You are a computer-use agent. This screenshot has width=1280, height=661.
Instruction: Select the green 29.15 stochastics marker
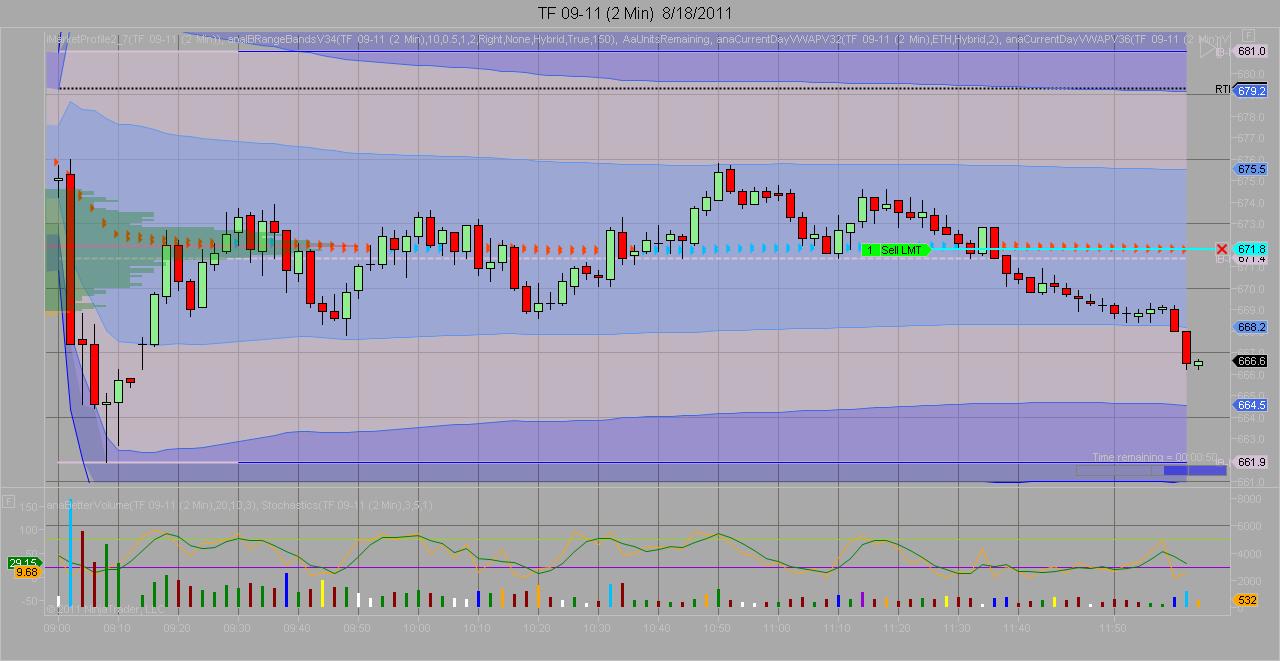pyautogui.click(x=24, y=563)
